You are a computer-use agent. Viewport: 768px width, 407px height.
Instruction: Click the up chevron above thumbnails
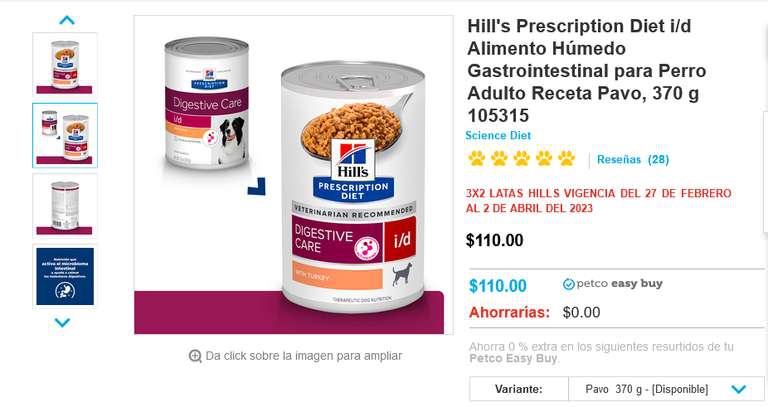click(67, 20)
